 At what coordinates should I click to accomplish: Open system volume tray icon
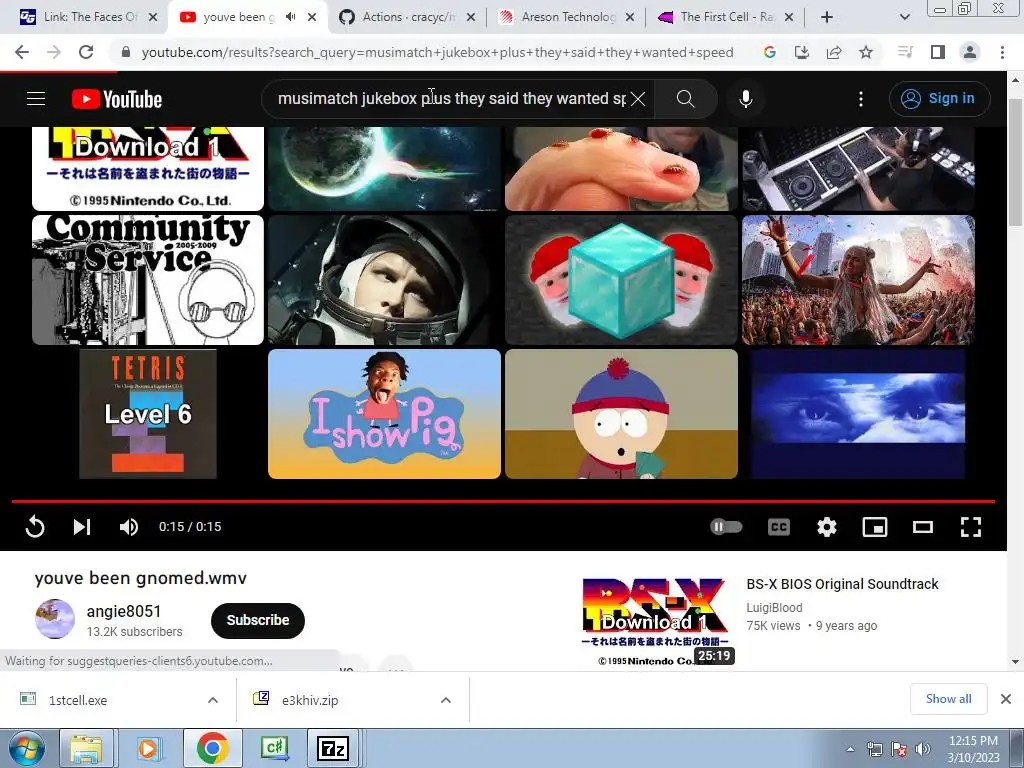923,749
